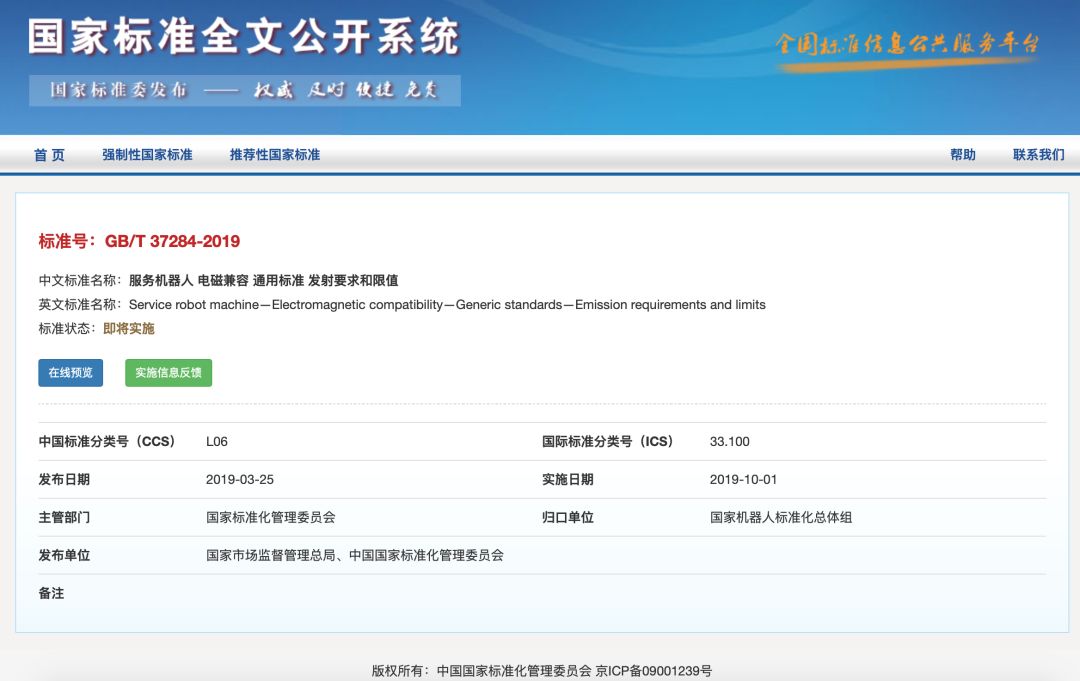Open 推荐性国家标准 navigation item
The width and height of the screenshot is (1080, 681).
(x=275, y=155)
